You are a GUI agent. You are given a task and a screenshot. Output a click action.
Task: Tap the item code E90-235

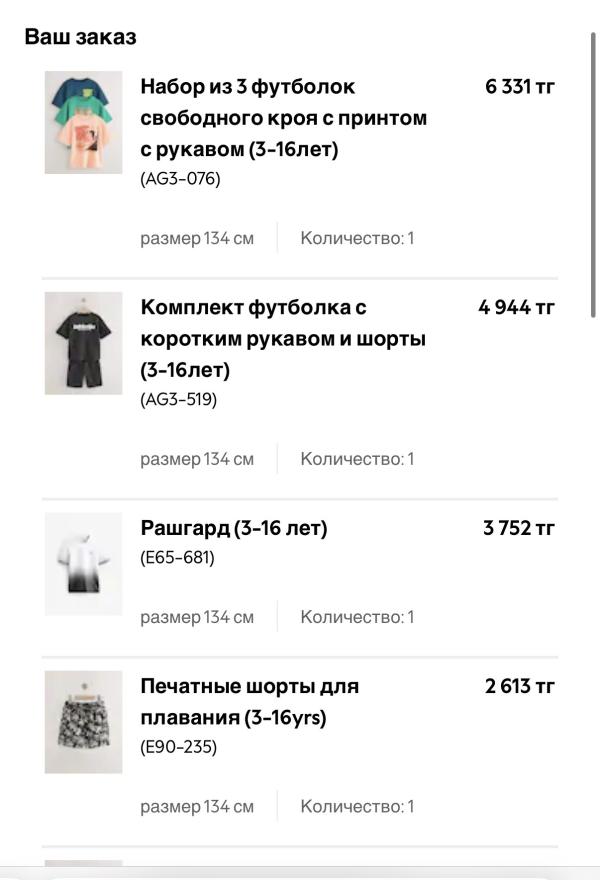(x=179, y=746)
